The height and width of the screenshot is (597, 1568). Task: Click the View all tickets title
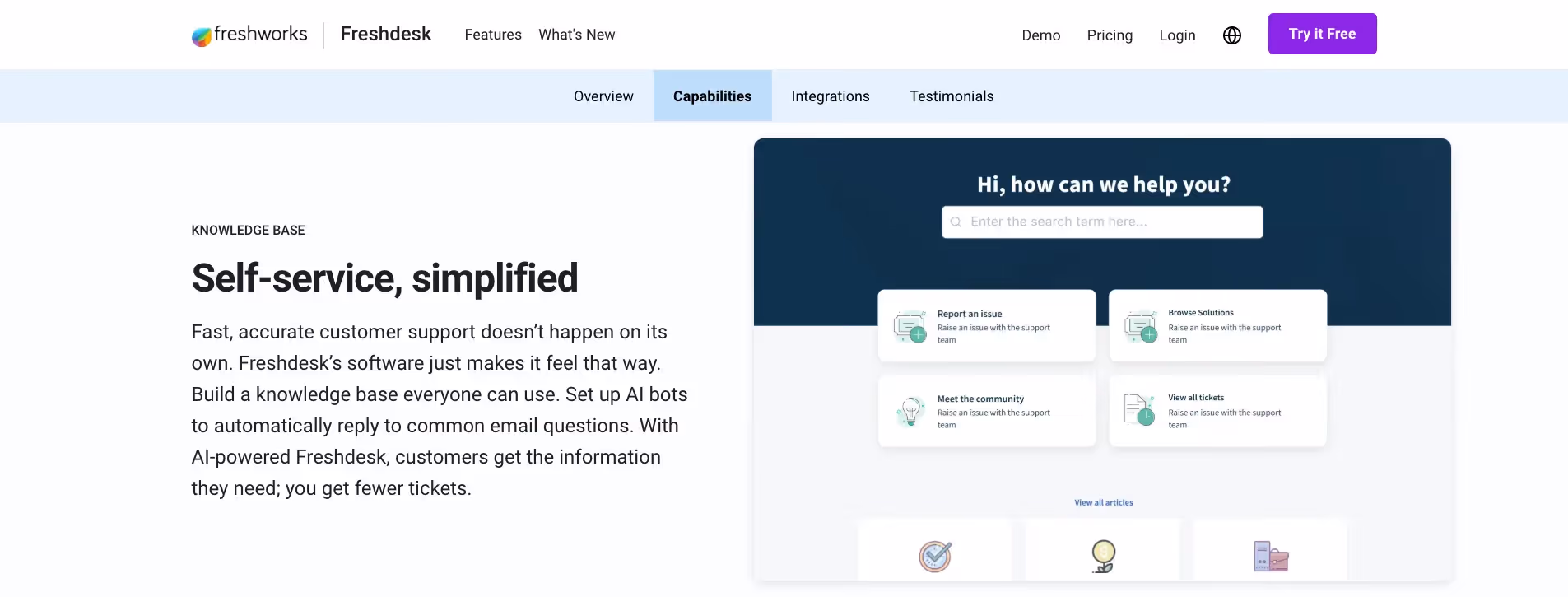tap(1196, 398)
